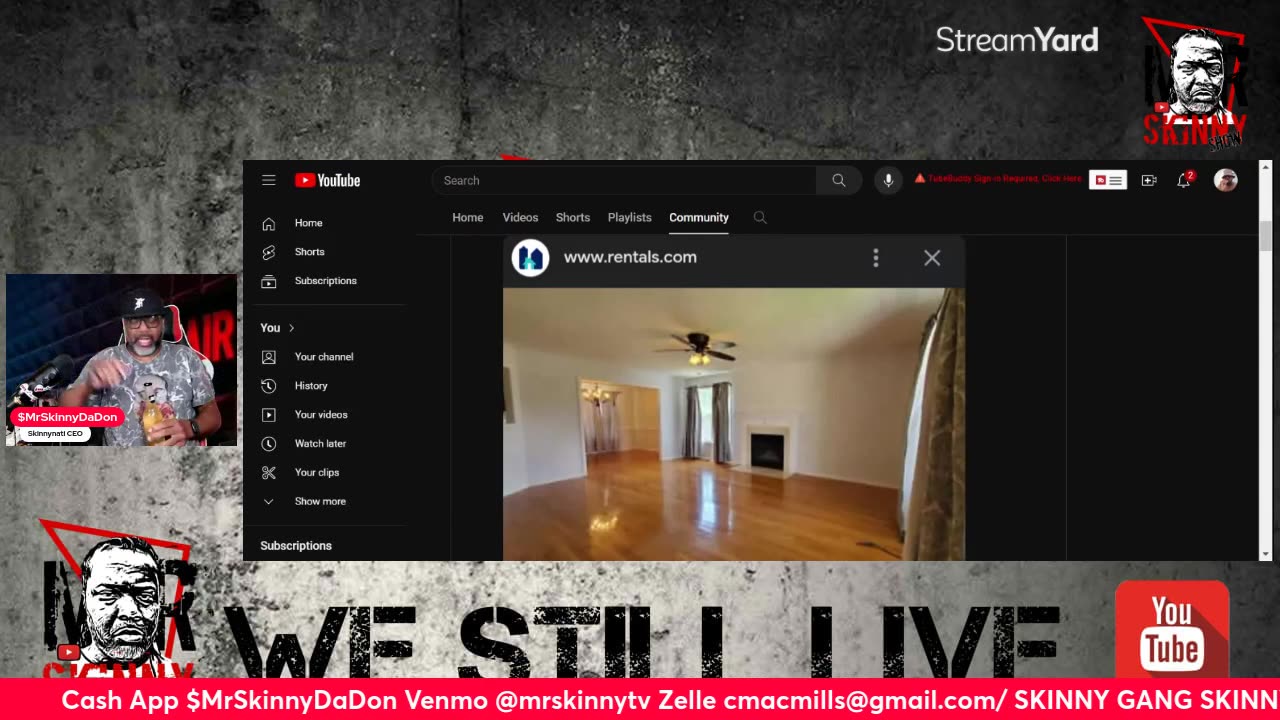Select the Community channel tab
Image resolution: width=1280 pixels, height=720 pixels.
pos(699,217)
